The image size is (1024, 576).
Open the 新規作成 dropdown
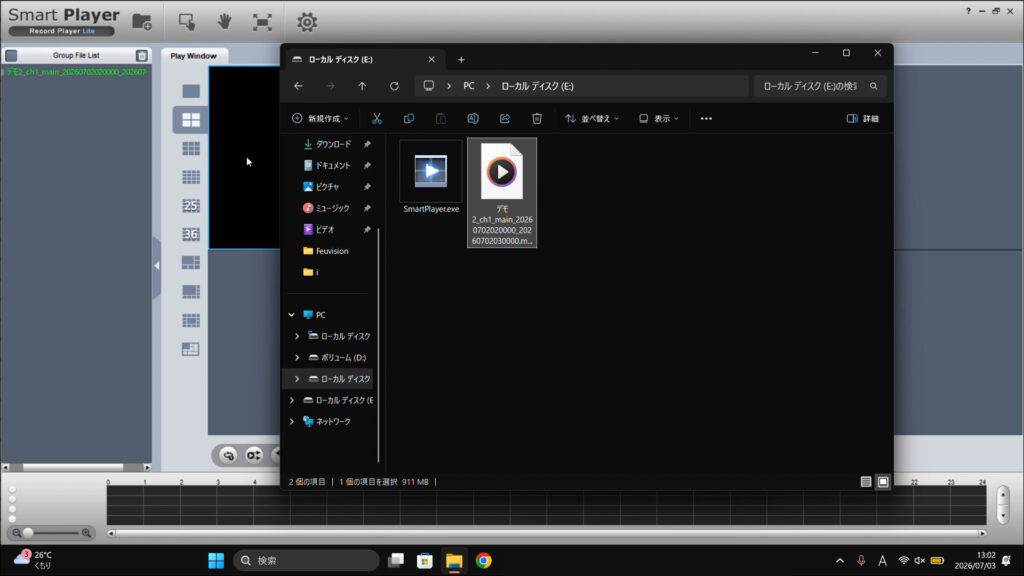[320, 118]
